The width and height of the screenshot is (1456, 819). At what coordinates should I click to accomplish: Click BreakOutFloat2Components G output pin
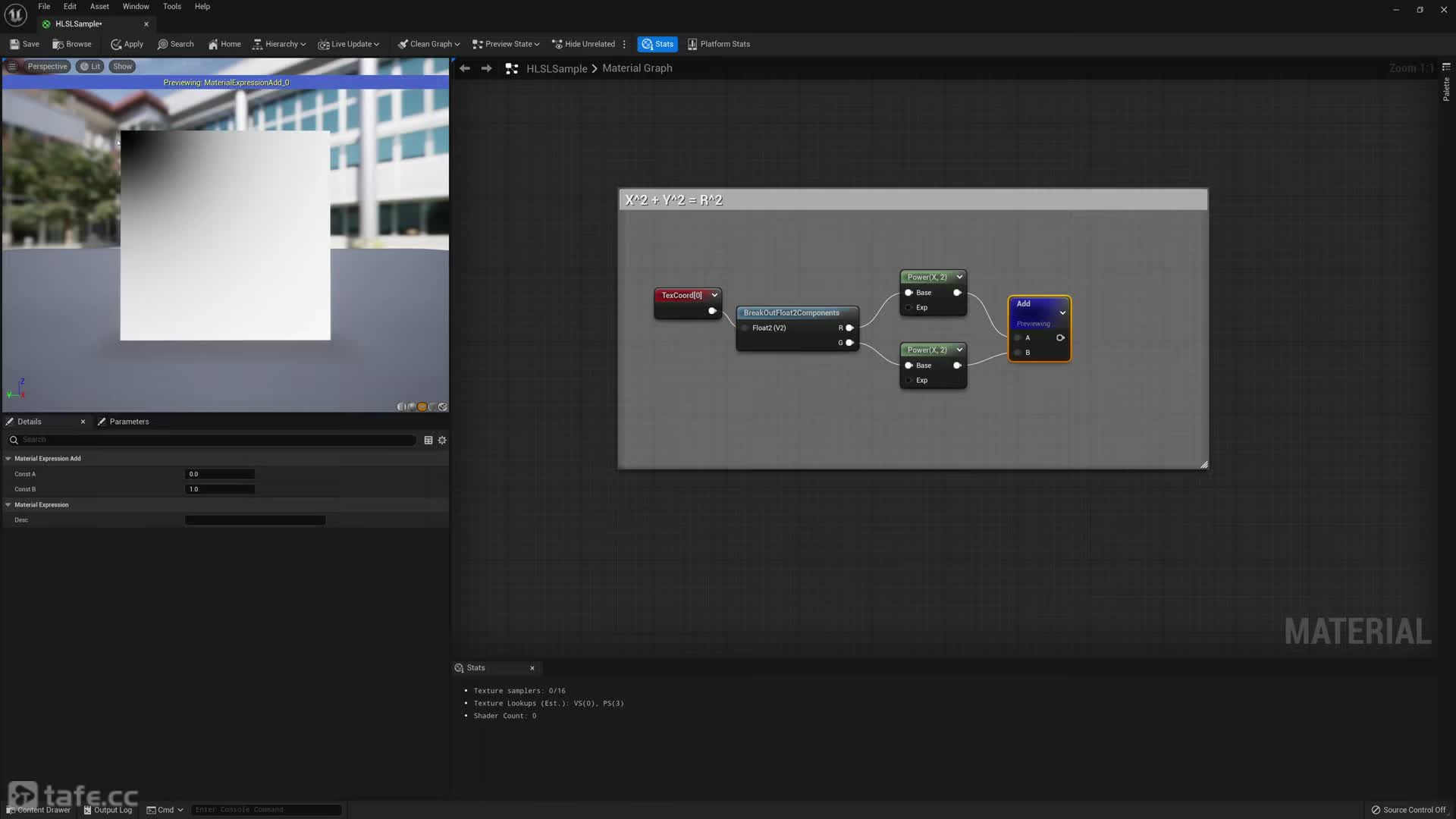pyautogui.click(x=849, y=343)
